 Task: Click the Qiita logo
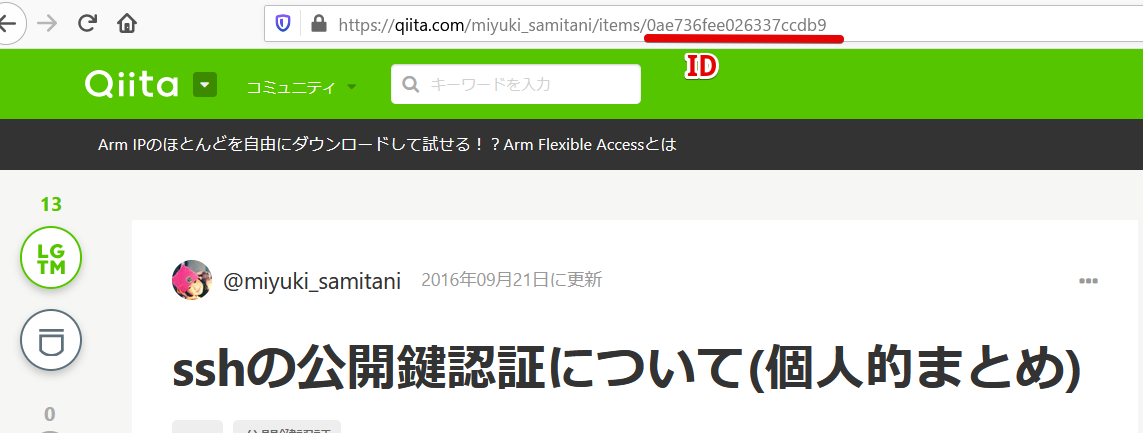pyautogui.click(x=131, y=85)
